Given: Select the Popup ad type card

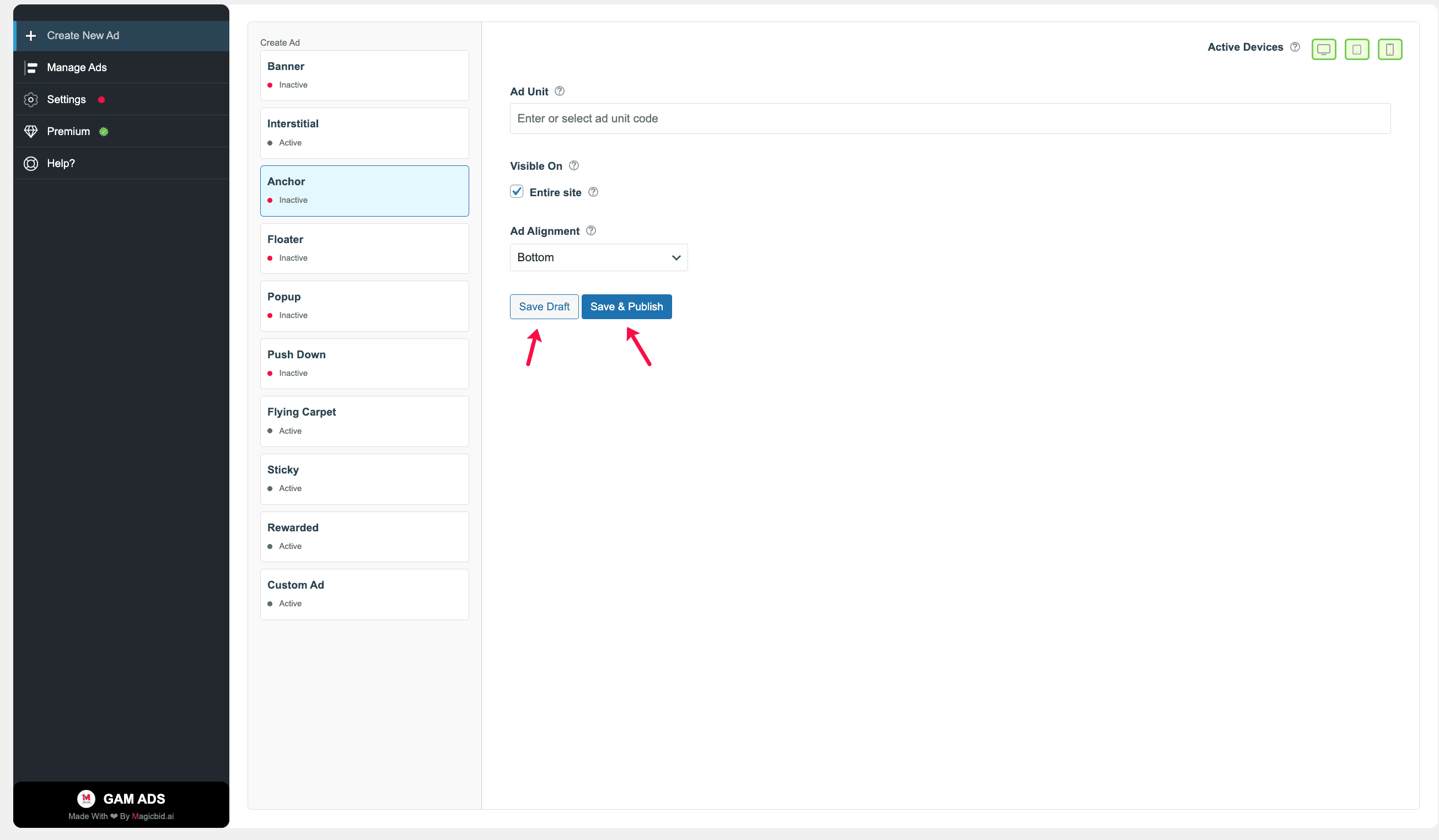Looking at the screenshot, I should coord(364,306).
